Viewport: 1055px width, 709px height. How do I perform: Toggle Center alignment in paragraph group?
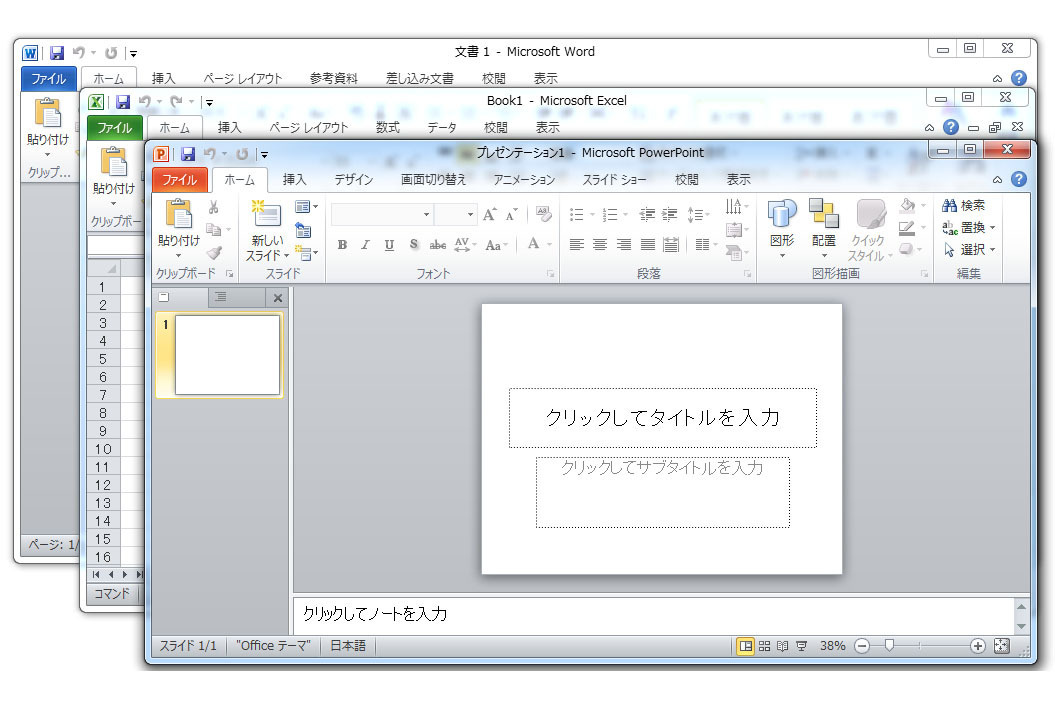point(600,245)
